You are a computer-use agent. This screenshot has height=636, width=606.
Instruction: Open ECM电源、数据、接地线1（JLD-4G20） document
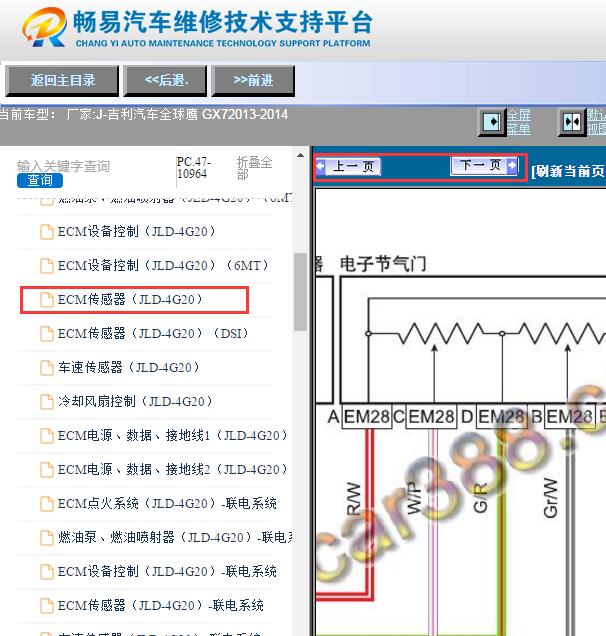172,436
